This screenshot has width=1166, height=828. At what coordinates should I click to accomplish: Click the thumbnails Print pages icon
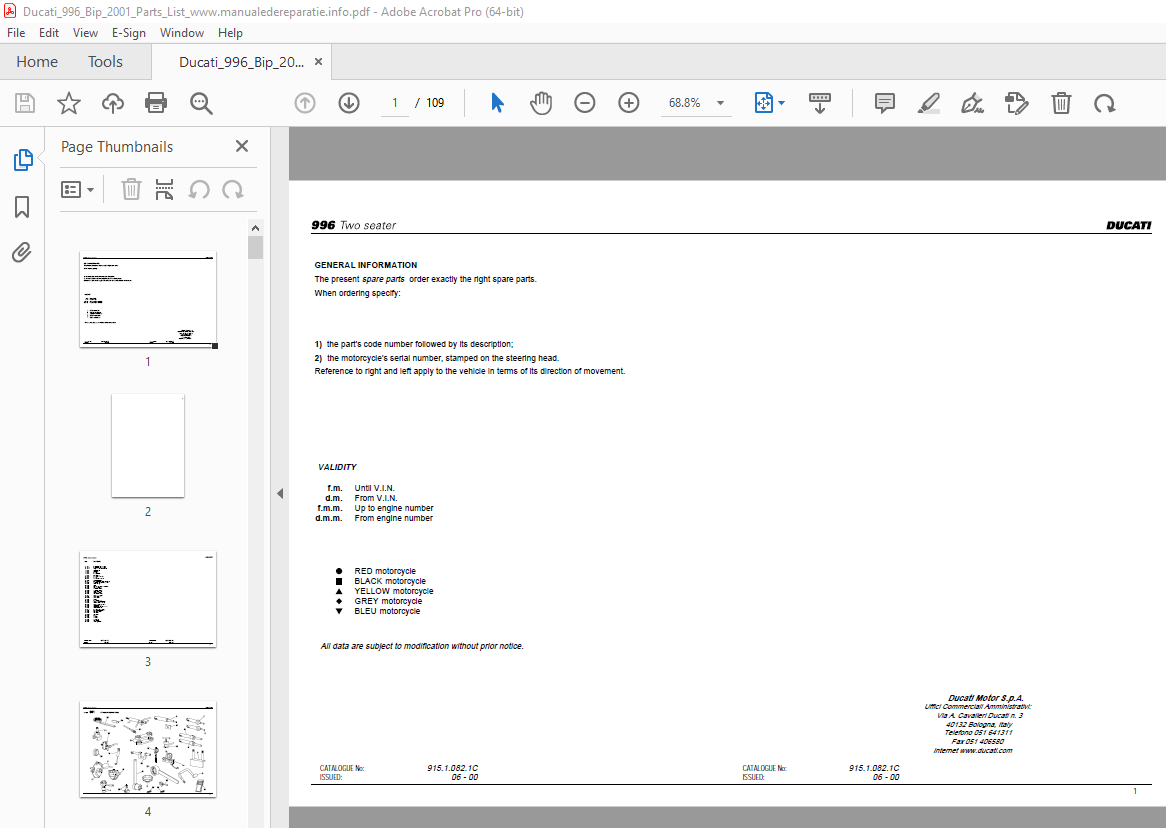click(164, 190)
